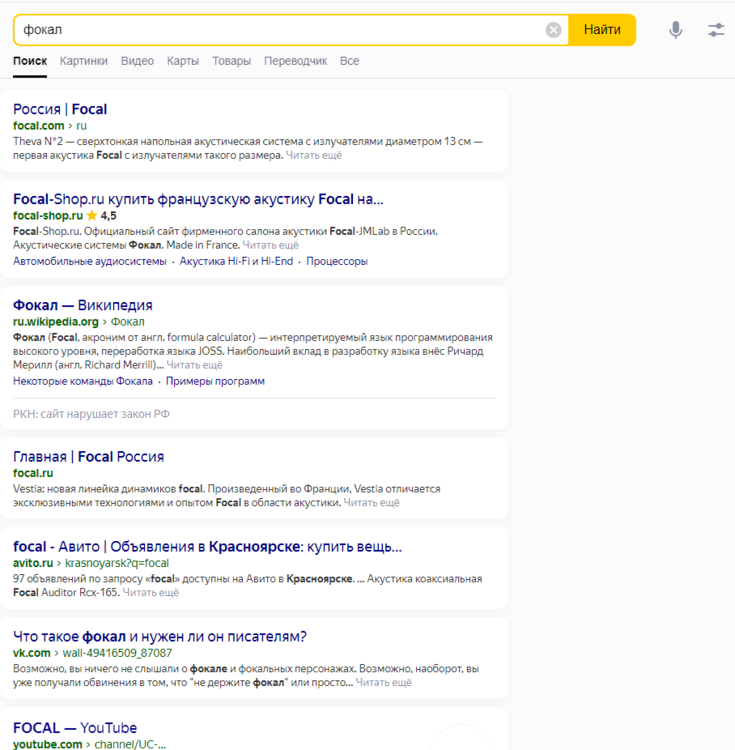Screen dimensions: 735x750
Task: Read more on the Vestia snippet
Action: click(x=372, y=503)
